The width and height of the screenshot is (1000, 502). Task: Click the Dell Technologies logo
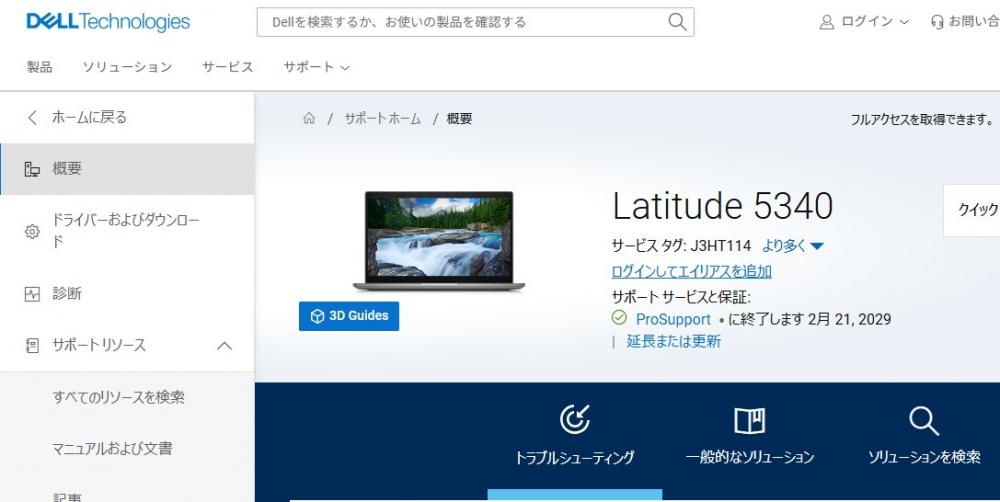pyautogui.click(x=108, y=22)
